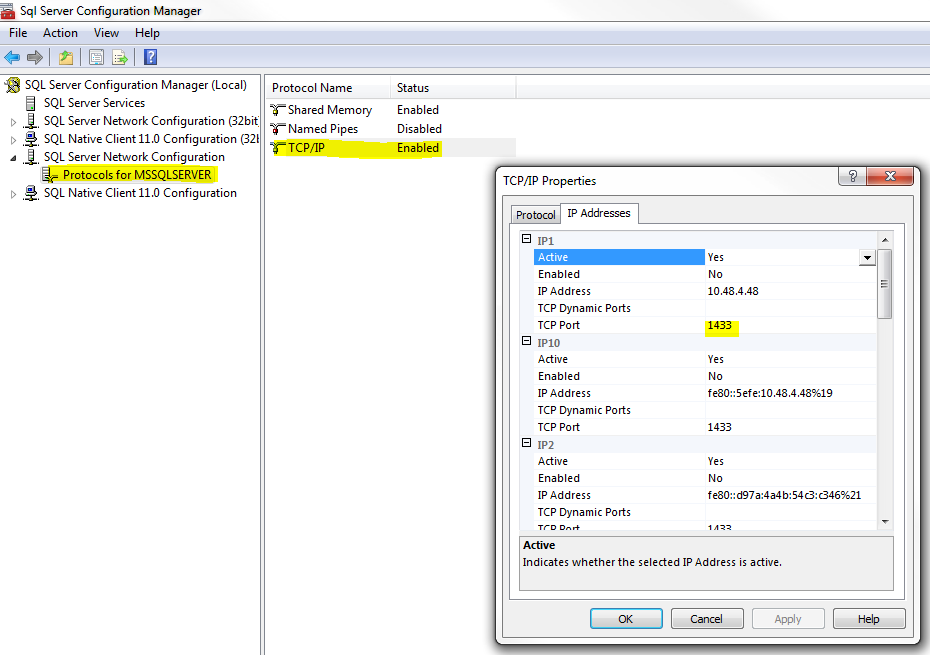Click IP10 address fe80::5efe:10.48.4.48%19
Image resolution: width=930 pixels, height=655 pixels.
(770, 393)
